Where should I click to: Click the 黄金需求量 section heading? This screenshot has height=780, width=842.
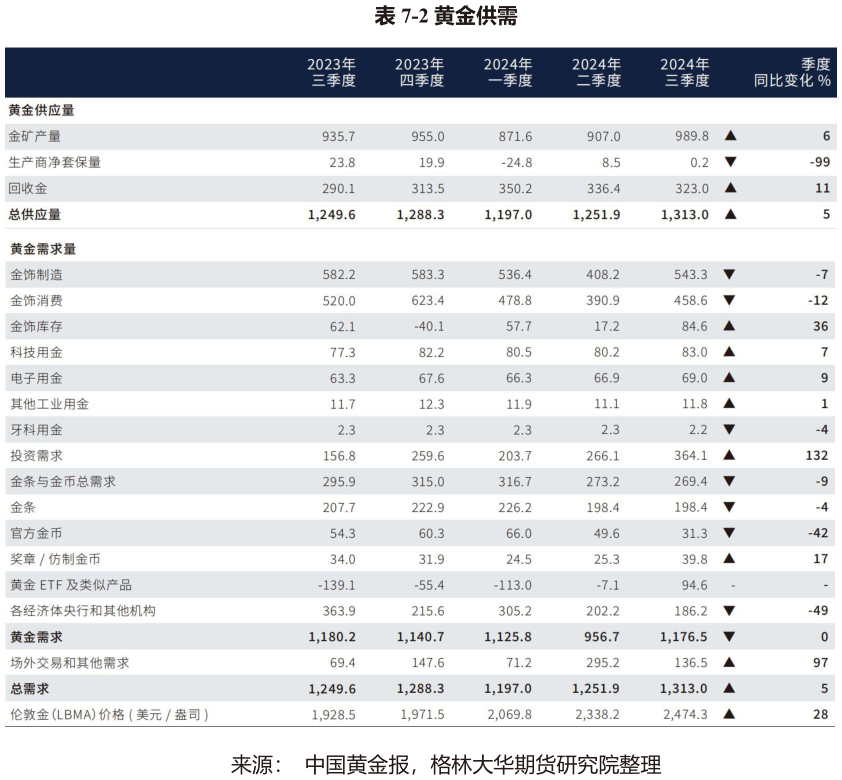(x=41, y=248)
